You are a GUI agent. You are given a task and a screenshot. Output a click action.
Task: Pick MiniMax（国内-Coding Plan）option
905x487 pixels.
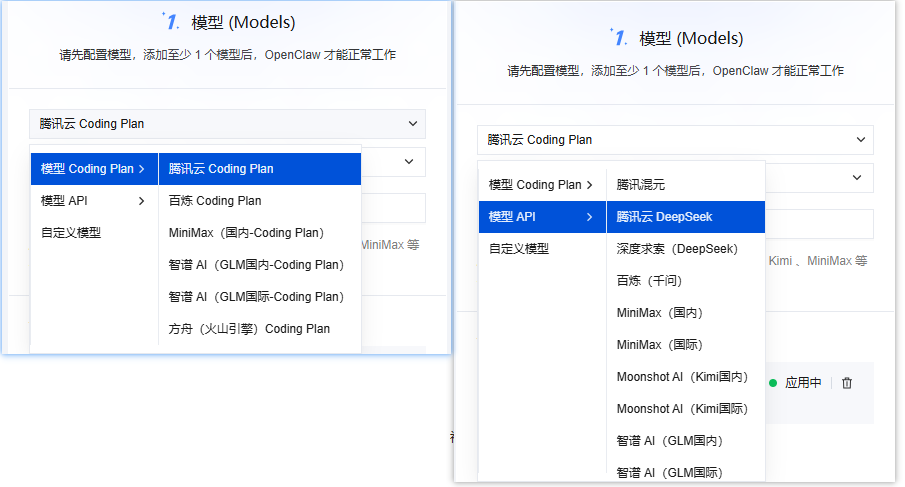point(260,233)
